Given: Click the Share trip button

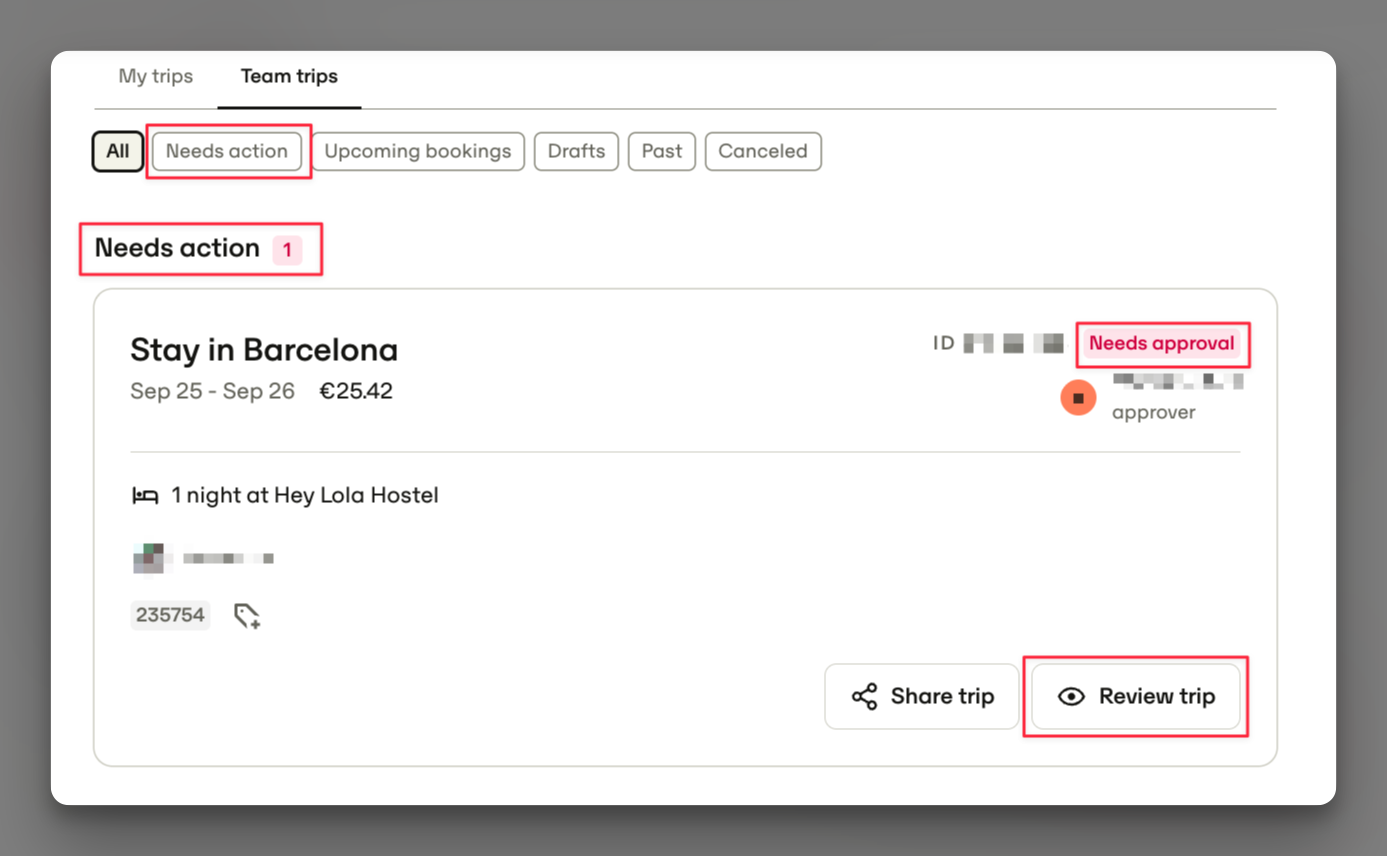Looking at the screenshot, I should coord(921,696).
